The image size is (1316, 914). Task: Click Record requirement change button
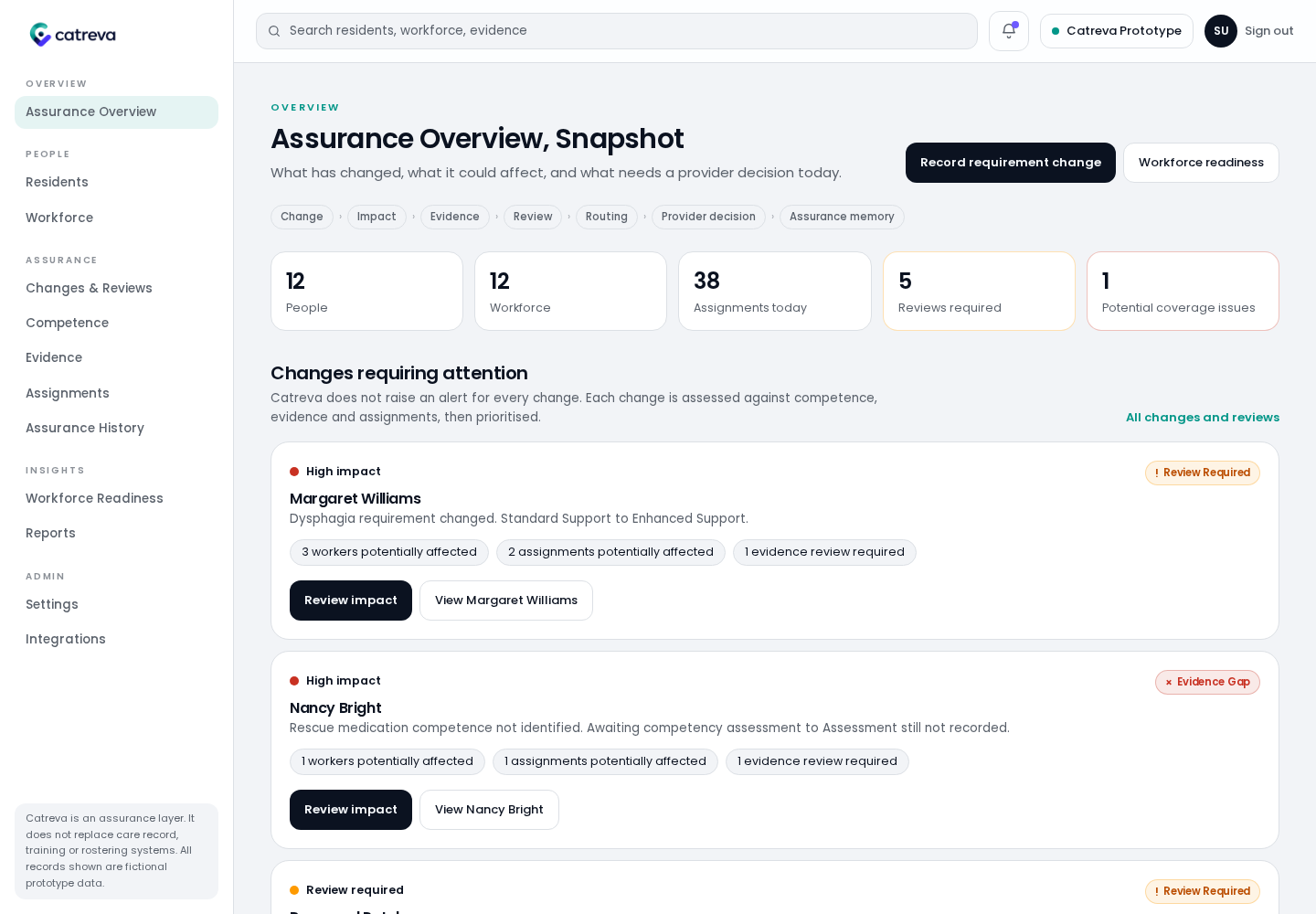click(1011, 163)
